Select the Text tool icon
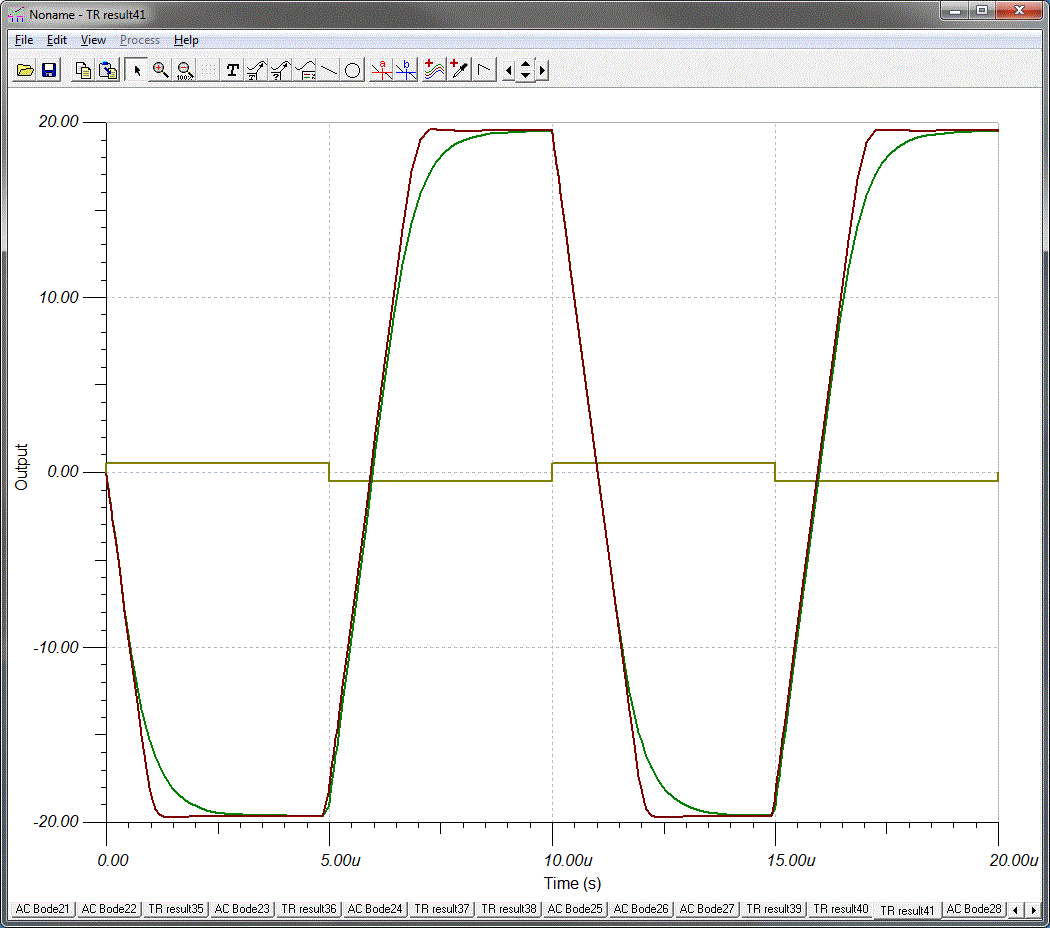 [x=233, y=70]
